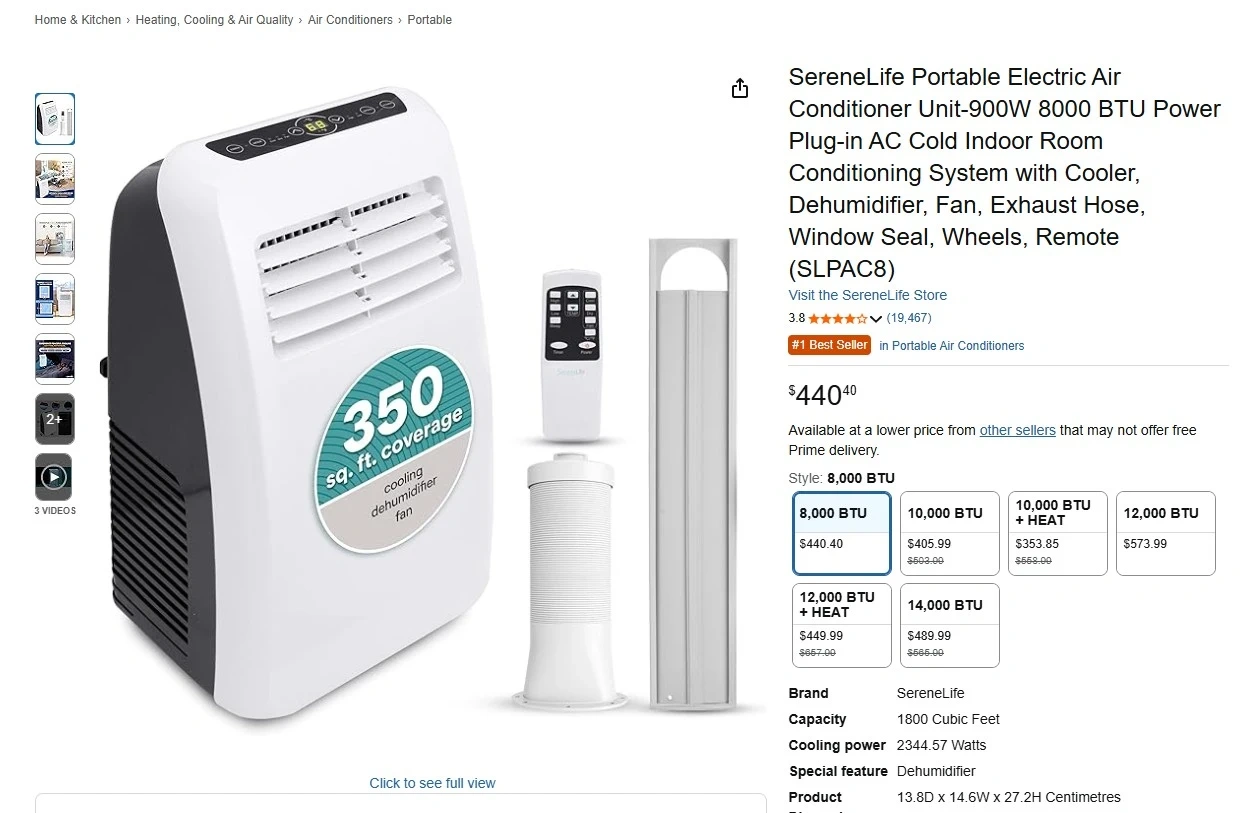Open the 19,467 reviews count link

tap(909, 318)
